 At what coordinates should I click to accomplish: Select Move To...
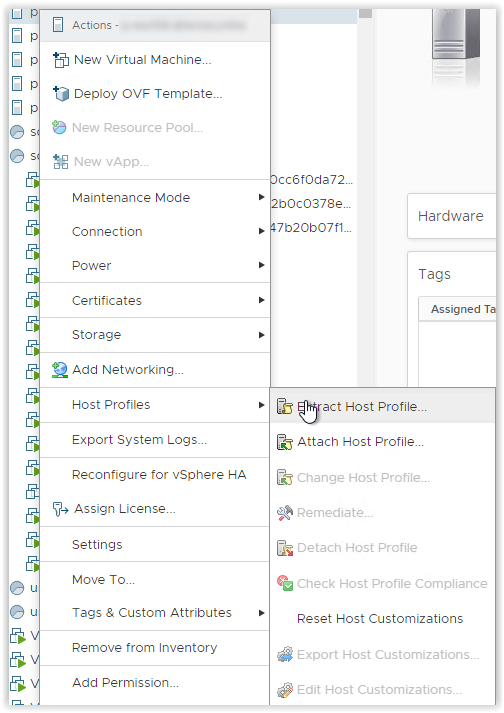155,580
